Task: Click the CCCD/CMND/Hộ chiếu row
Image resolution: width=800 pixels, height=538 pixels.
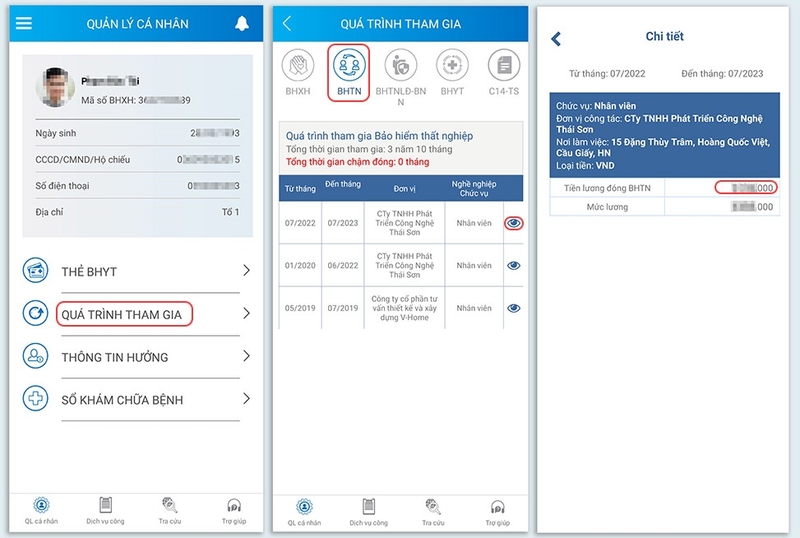Action: click(137, 159)
